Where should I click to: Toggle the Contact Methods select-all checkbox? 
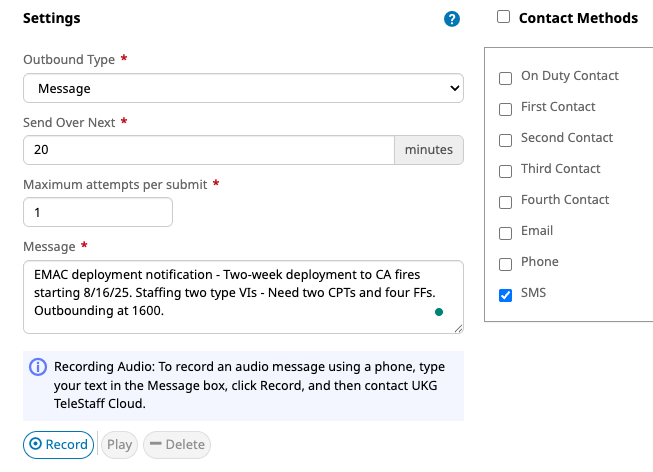503,17
